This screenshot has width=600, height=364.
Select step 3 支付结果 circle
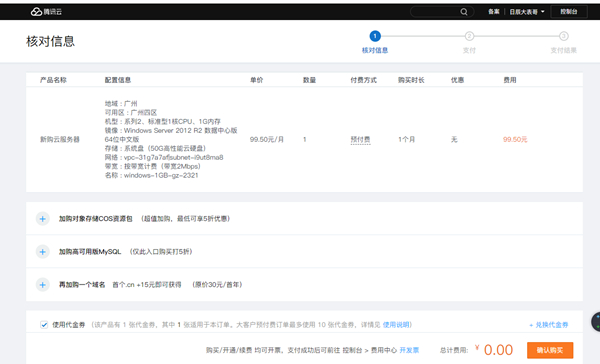click(x=564, y=36)
